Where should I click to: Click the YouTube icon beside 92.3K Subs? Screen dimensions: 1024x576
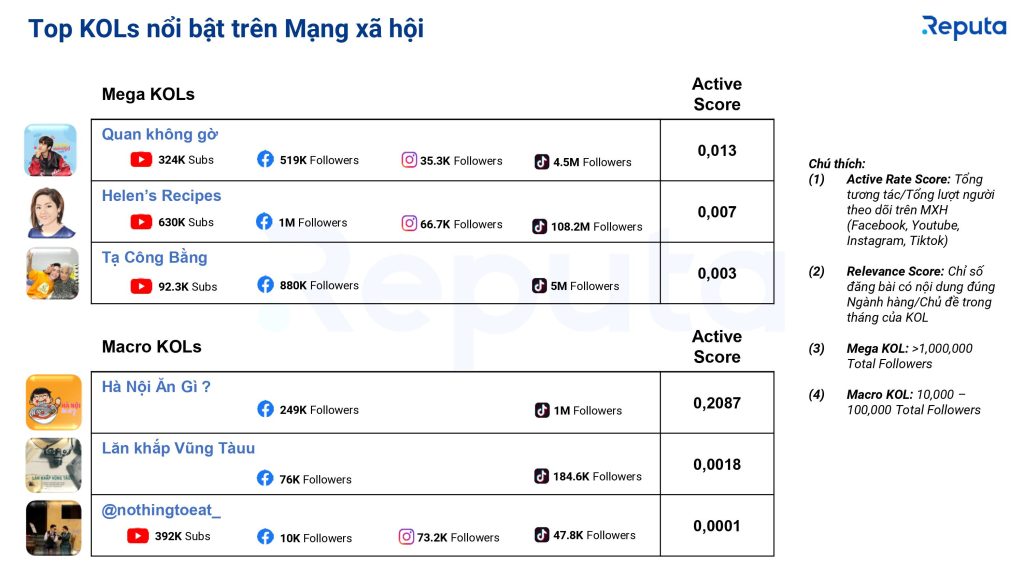(141, 286)
